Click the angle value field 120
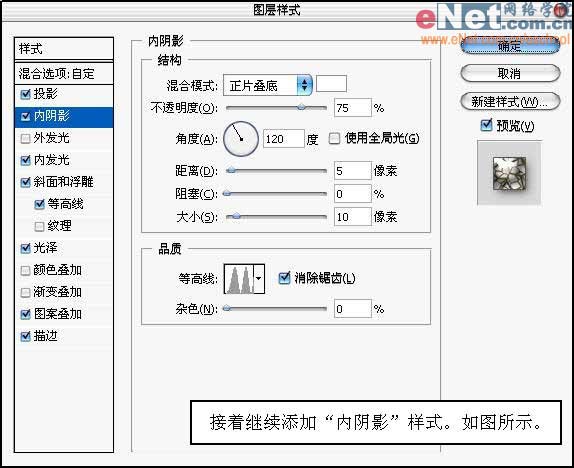Screen dimensions: 574x468 point(284,139)
